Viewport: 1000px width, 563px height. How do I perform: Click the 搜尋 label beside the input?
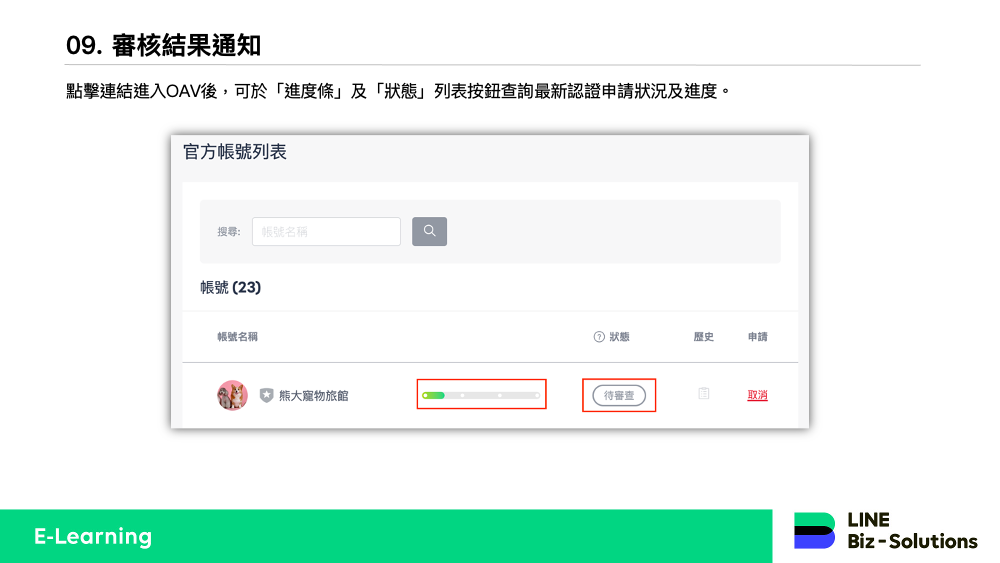point(228,231)
